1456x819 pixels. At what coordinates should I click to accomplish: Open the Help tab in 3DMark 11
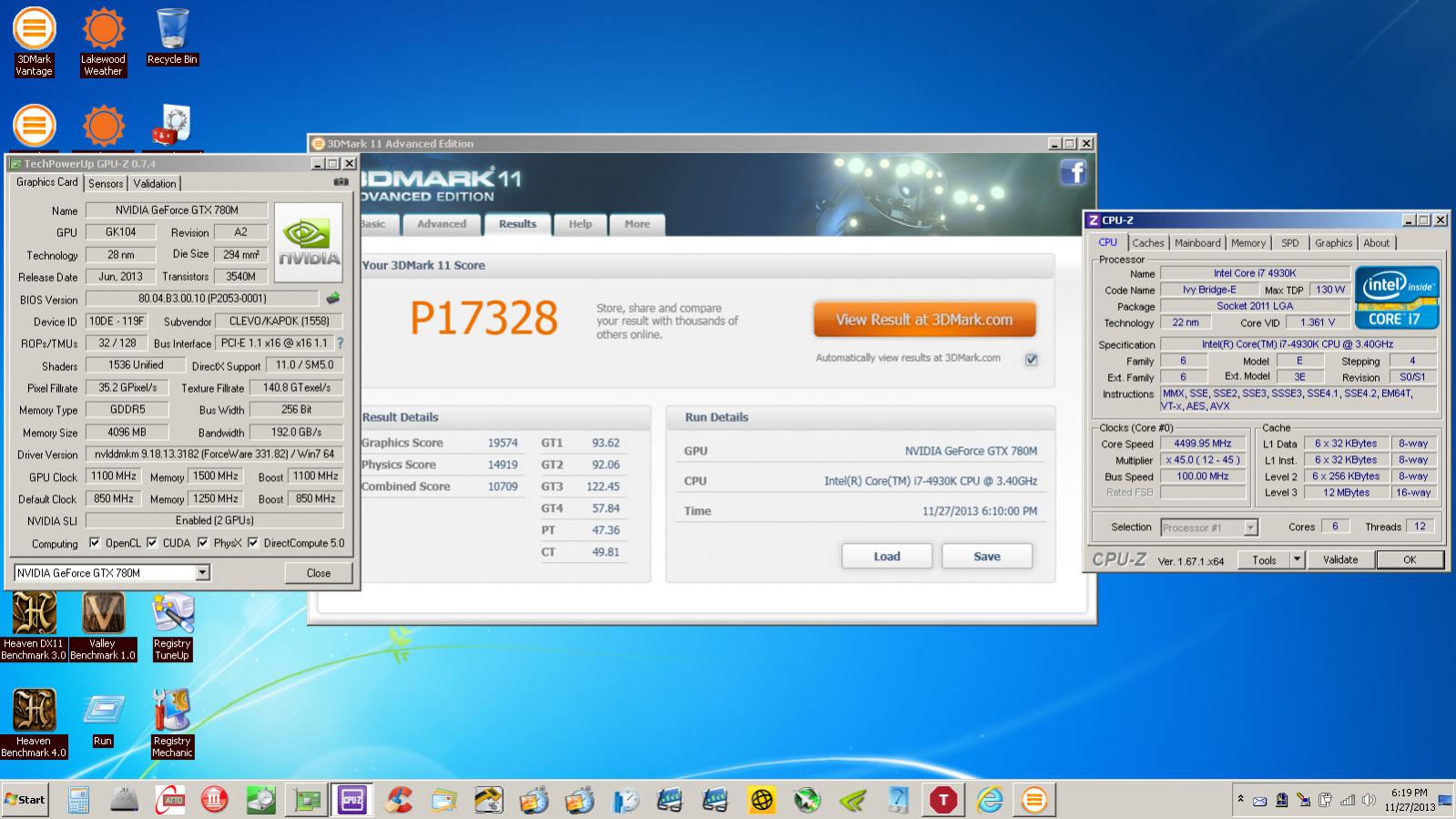coord(580,224)
